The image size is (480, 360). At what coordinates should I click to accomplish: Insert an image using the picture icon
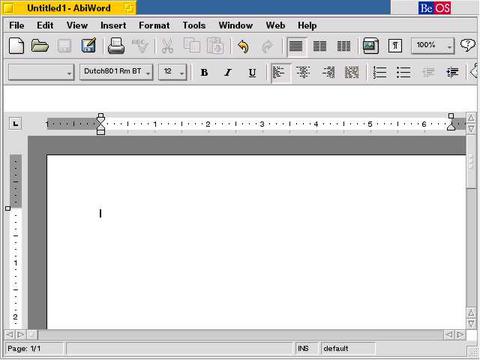[x=371, y=46]
